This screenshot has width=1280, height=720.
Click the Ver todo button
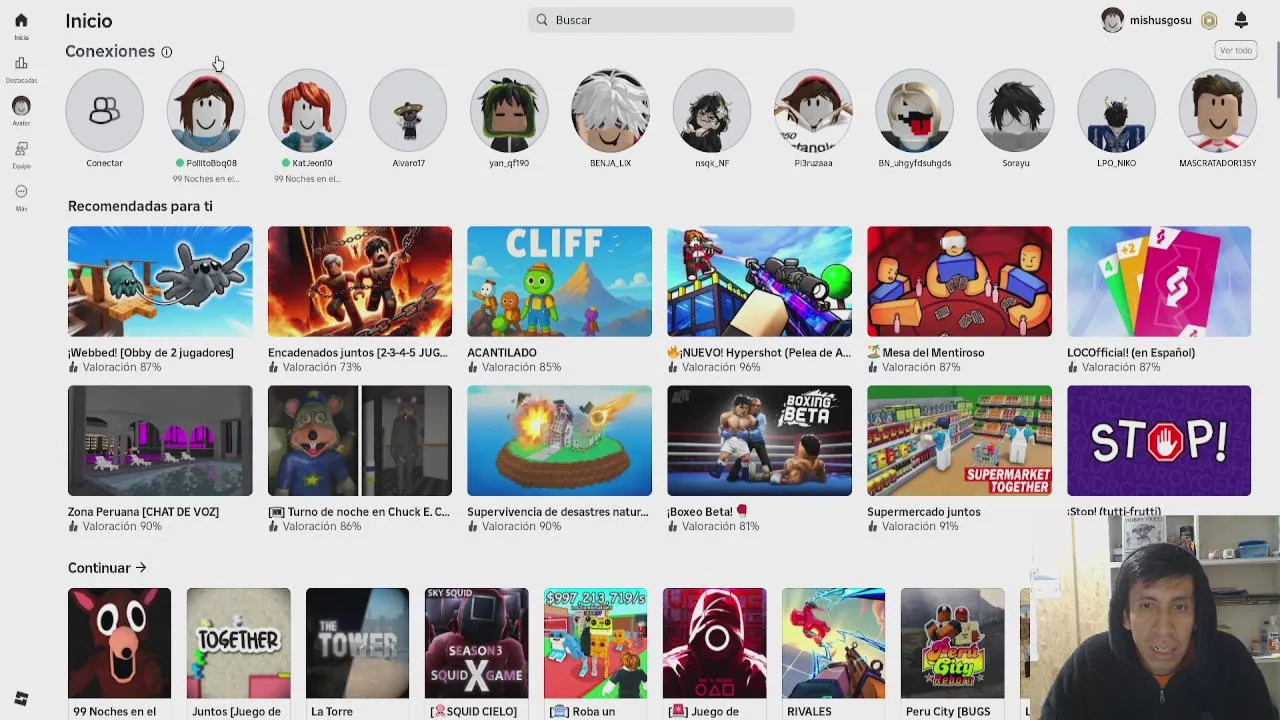1235,50
